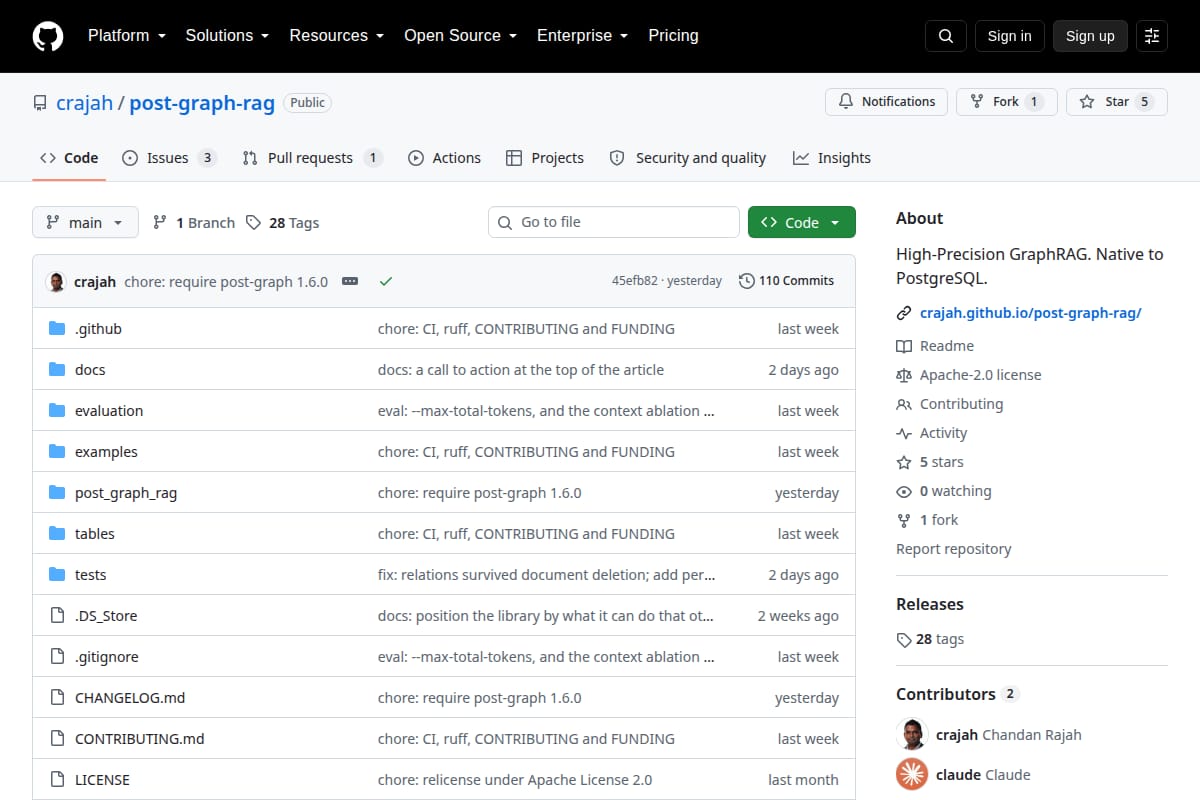Open the examples folder

106,452
